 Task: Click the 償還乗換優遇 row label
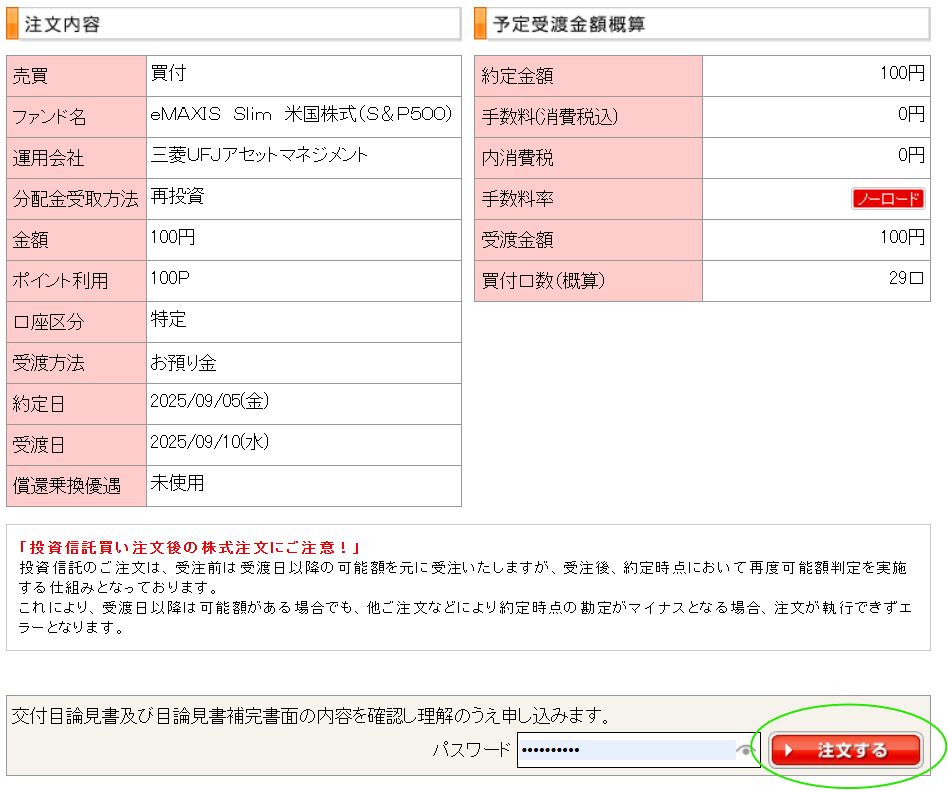pos(67,486)
